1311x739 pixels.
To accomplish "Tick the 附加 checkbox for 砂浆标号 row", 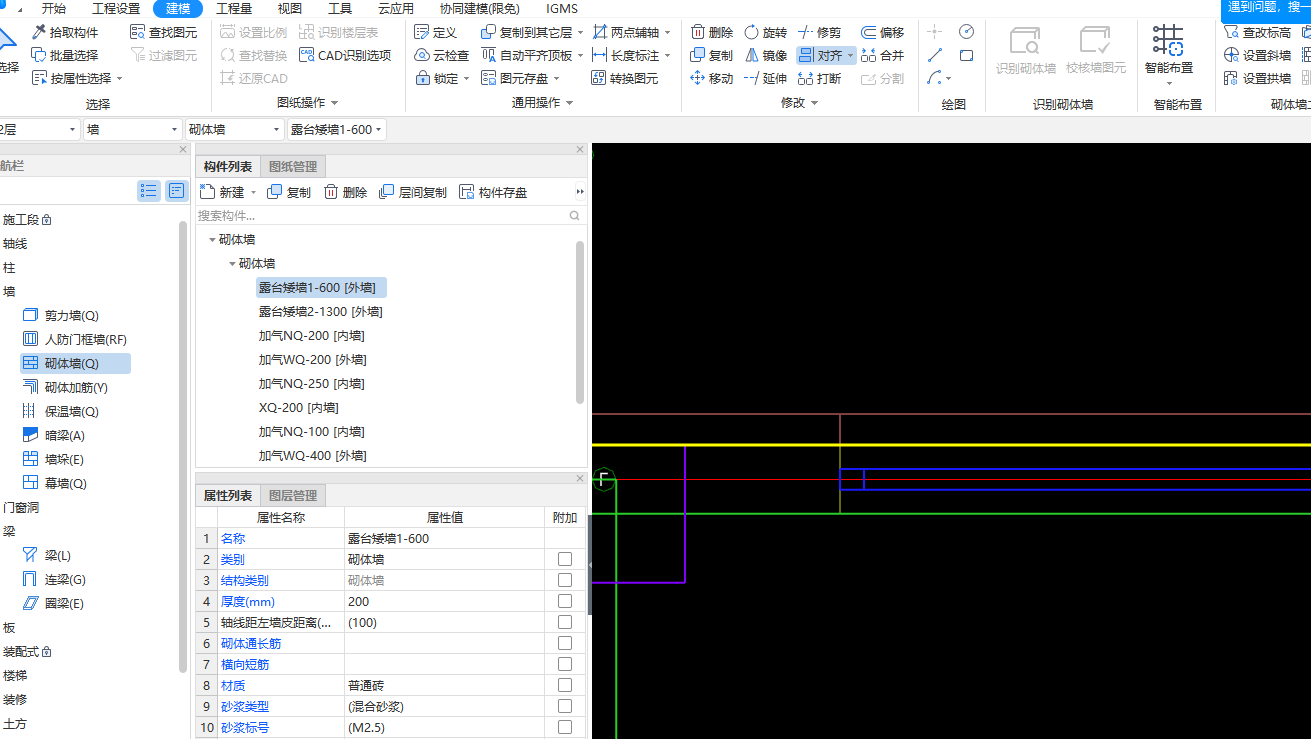I will pyautogui.click(x=565, y=727).
